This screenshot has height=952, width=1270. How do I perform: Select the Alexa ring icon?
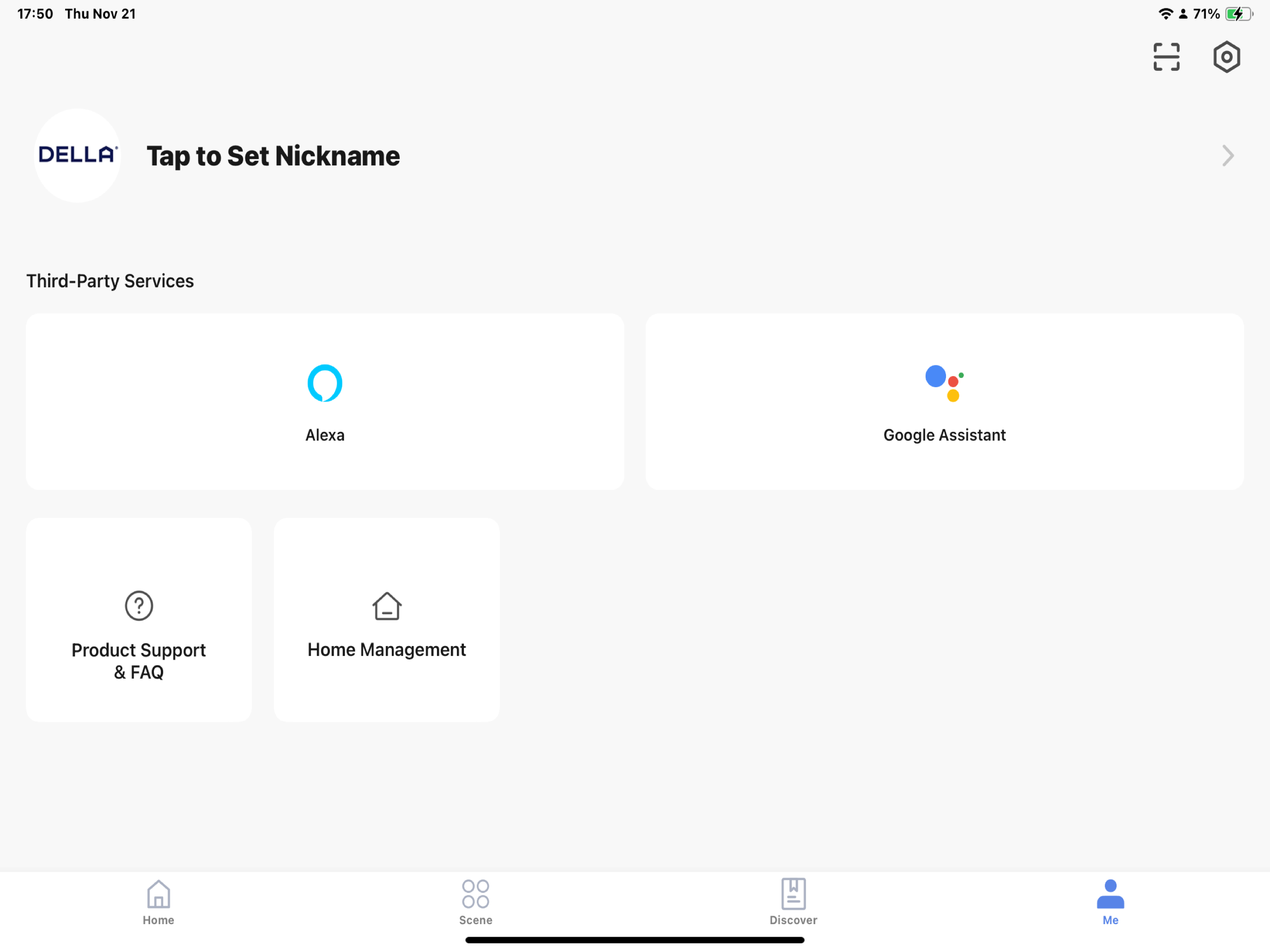(325, 383)
